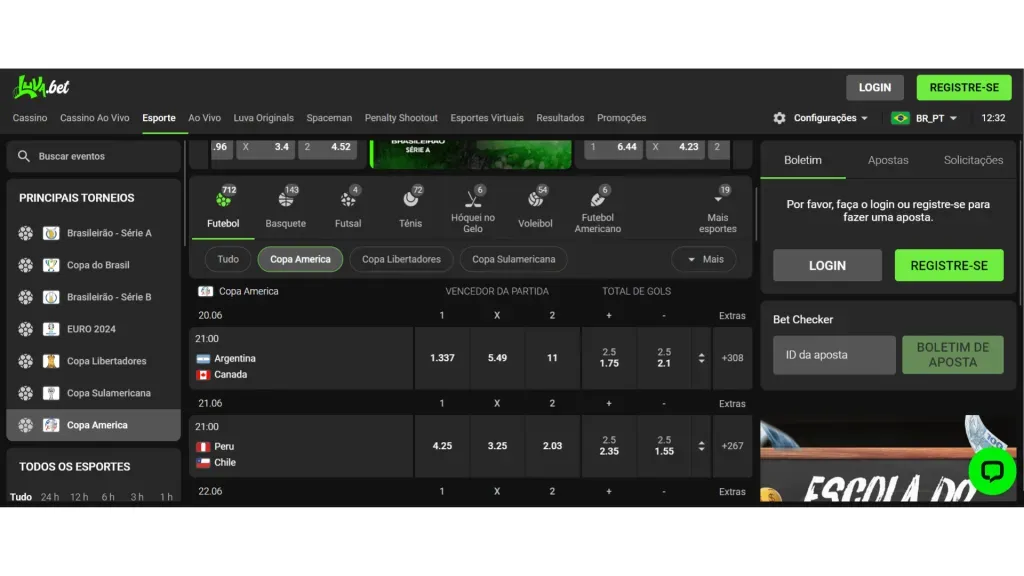Select the Tênis sport icon
This screenshot has width=1024, height=576.
(410, 208)
